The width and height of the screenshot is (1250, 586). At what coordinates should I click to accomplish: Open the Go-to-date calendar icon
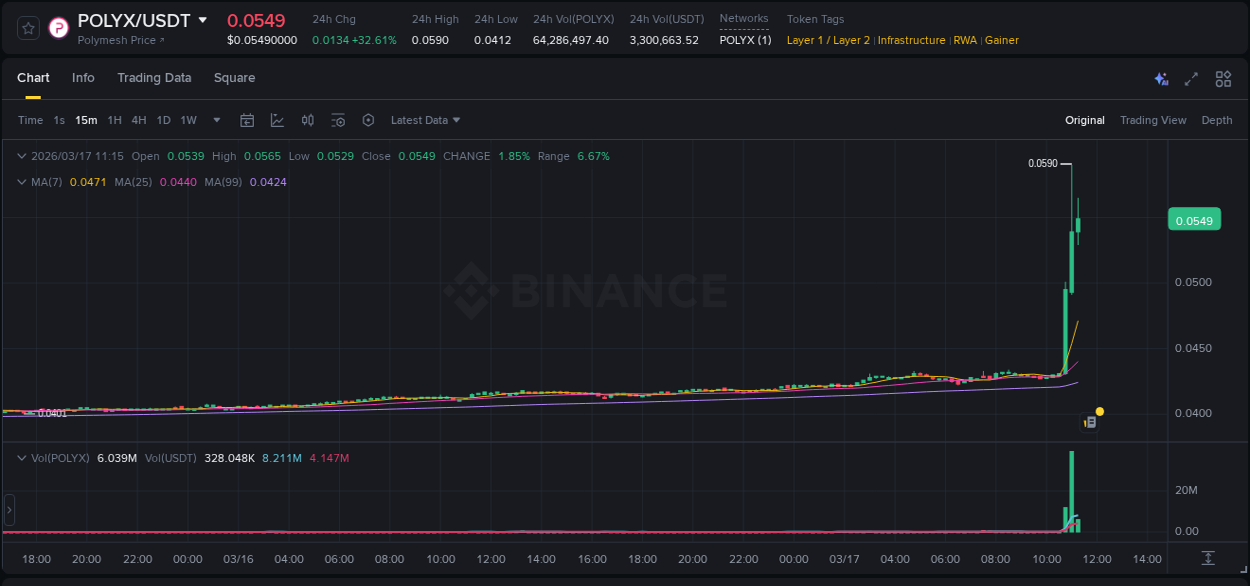pyautogui.click(x=247, y=119)
